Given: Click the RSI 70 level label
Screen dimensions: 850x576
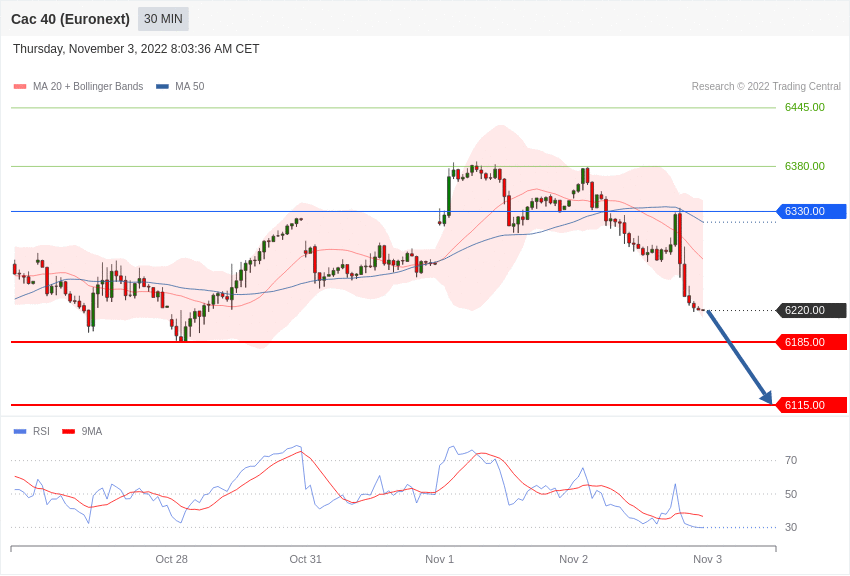Looking at the screenshot, I should (791, 460).
